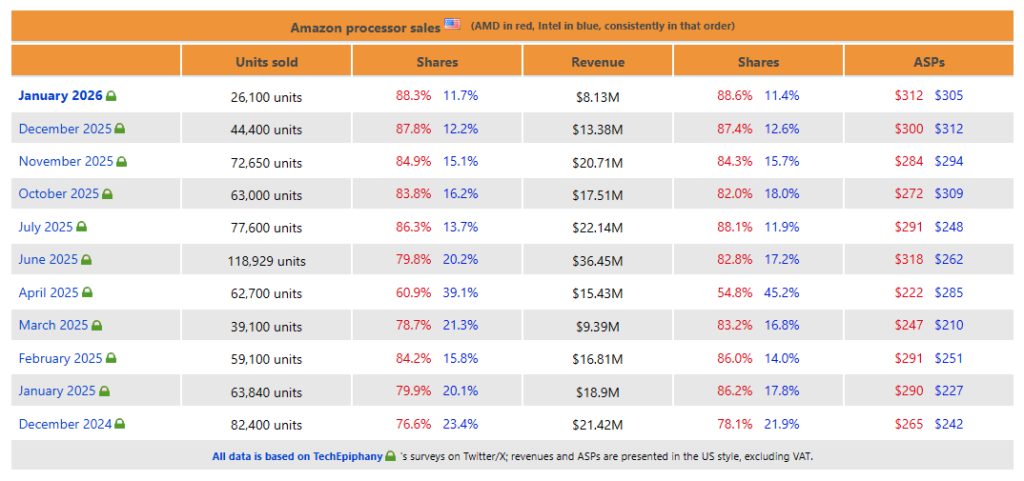
Task: Click the lock icon next to June 2025
Action: click(87, 260)
